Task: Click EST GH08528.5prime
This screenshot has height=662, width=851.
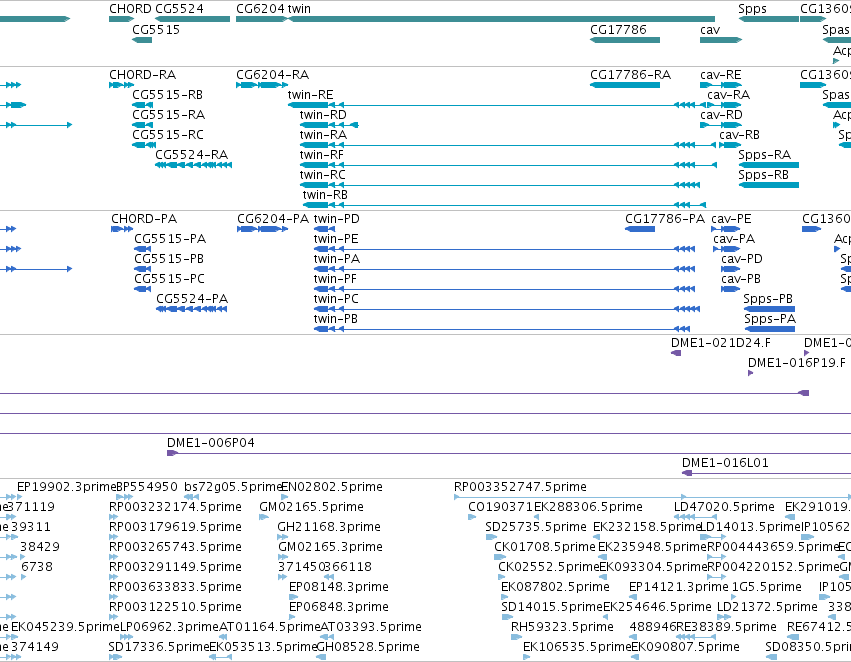Action: (x=367, y=647)
